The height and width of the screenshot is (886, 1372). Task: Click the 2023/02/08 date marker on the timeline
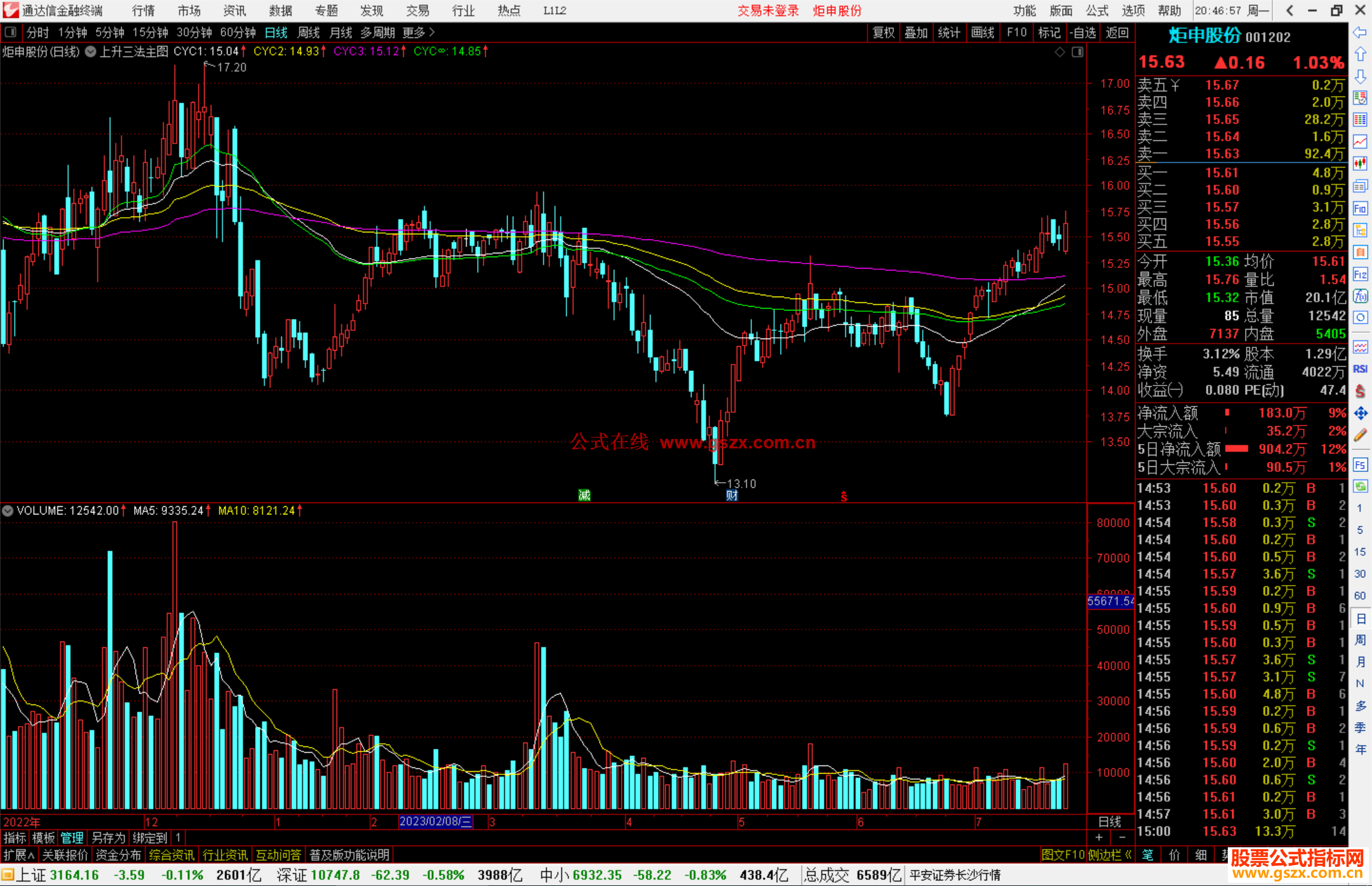tap(435, 821)
